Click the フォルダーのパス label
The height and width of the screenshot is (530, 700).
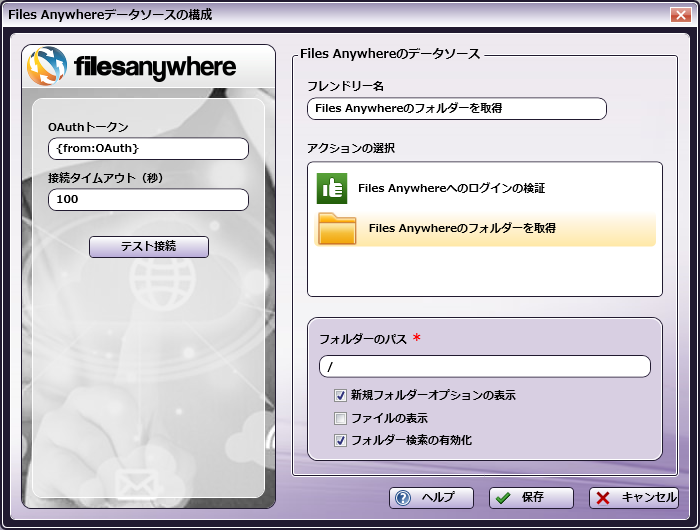[x=363, y=339]
